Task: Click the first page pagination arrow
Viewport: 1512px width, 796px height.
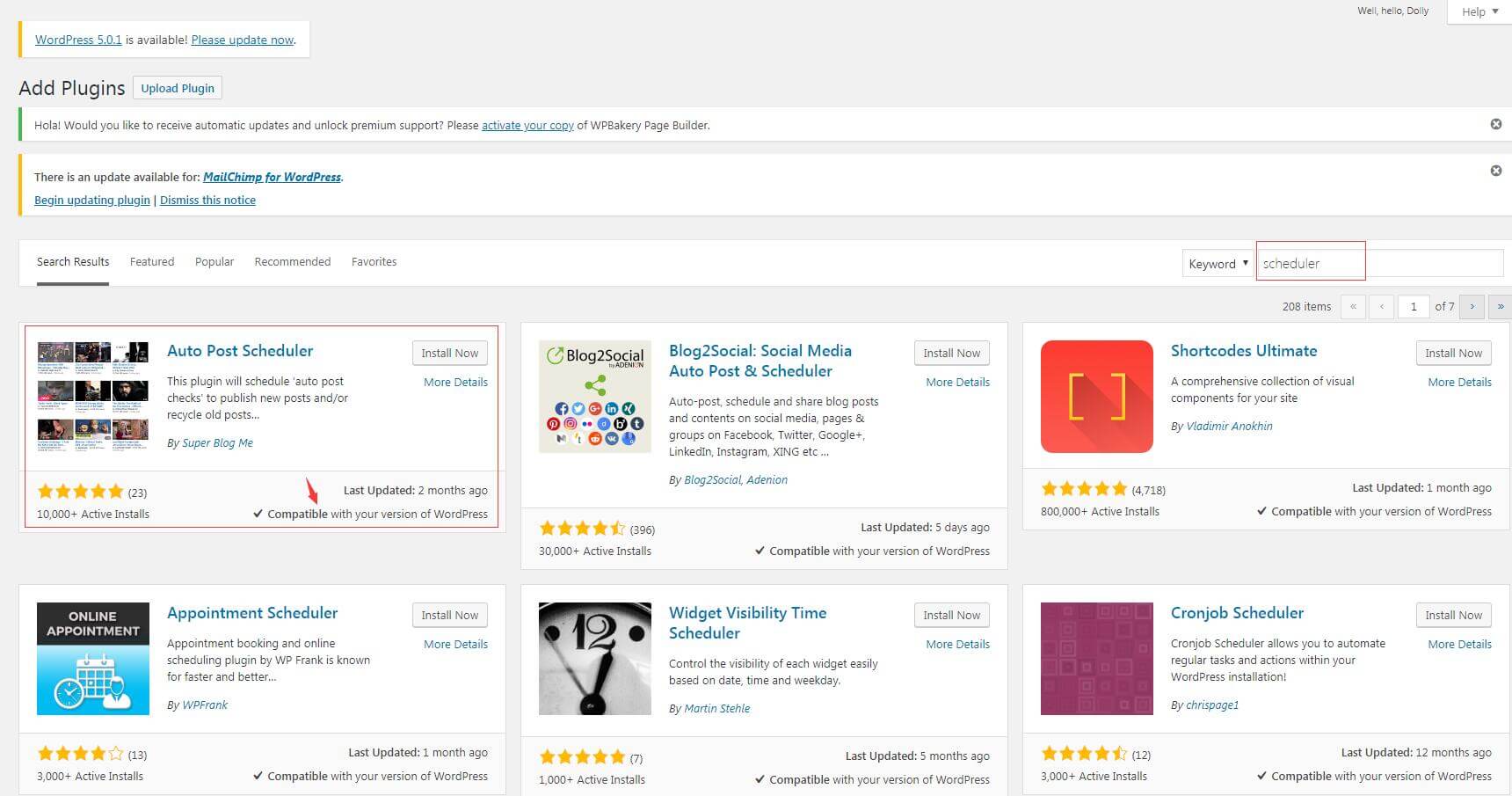Action: [1354, 306]
